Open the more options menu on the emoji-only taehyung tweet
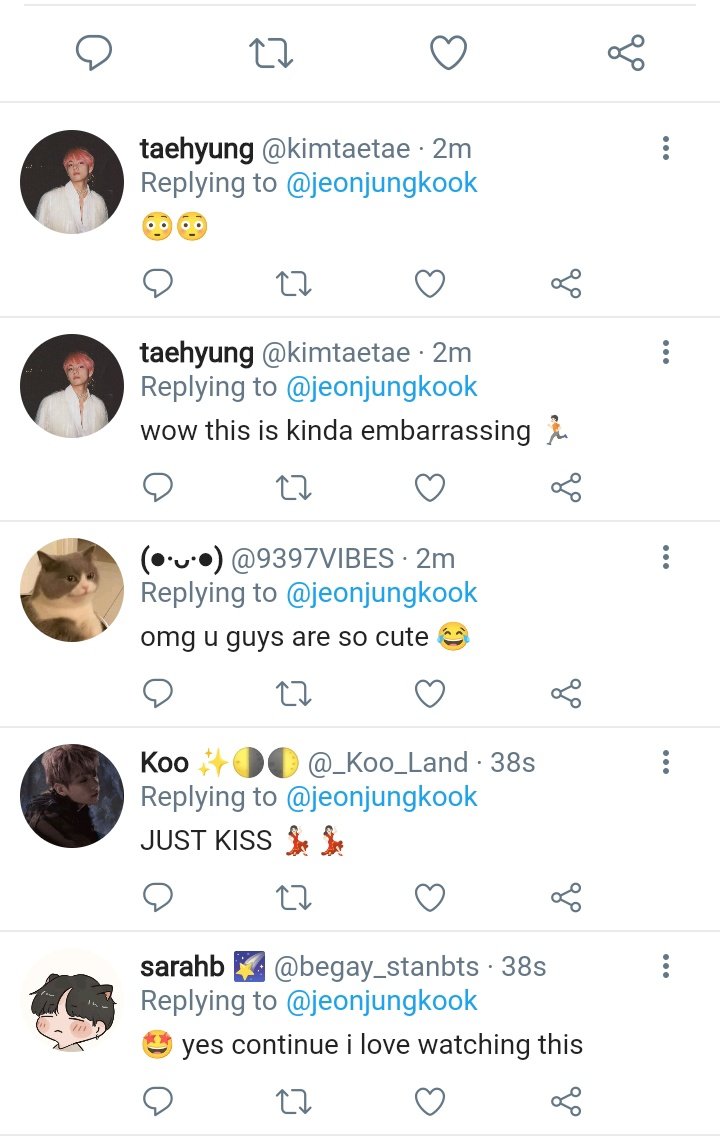Viewport: 720px width, 1139px height. (666, 148)
